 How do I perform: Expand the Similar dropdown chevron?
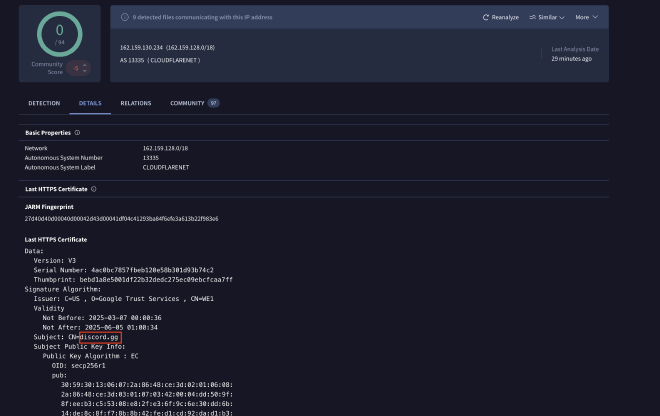point(562,17)
